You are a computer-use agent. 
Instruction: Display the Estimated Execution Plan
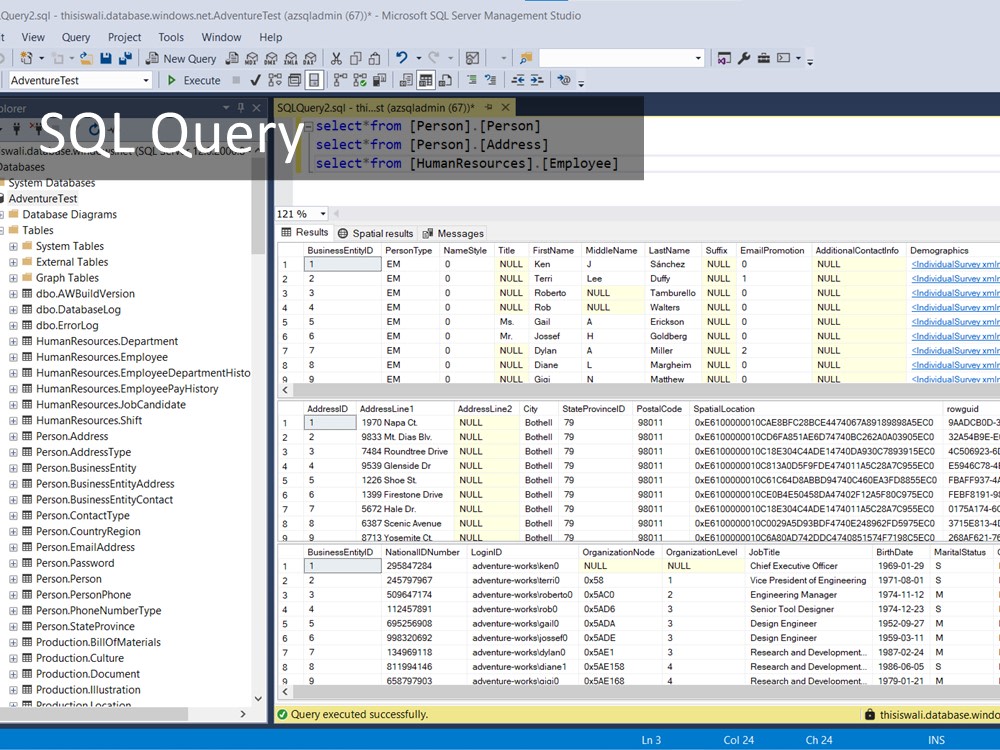click(x=275, y=80)
